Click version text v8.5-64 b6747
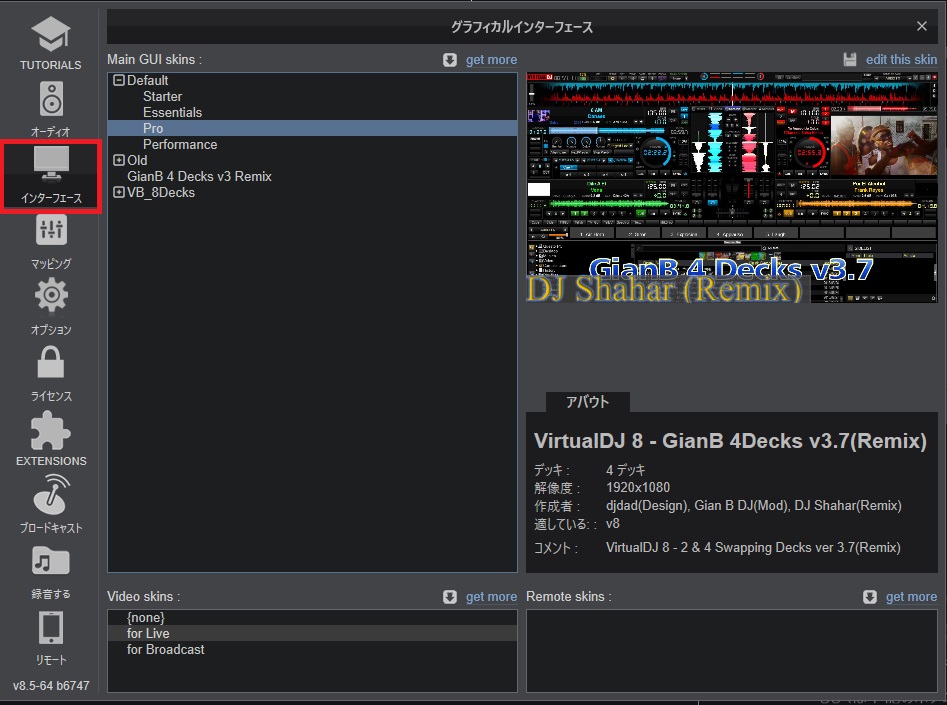Viewport: 947px width, 705px height. coord(51,686)
